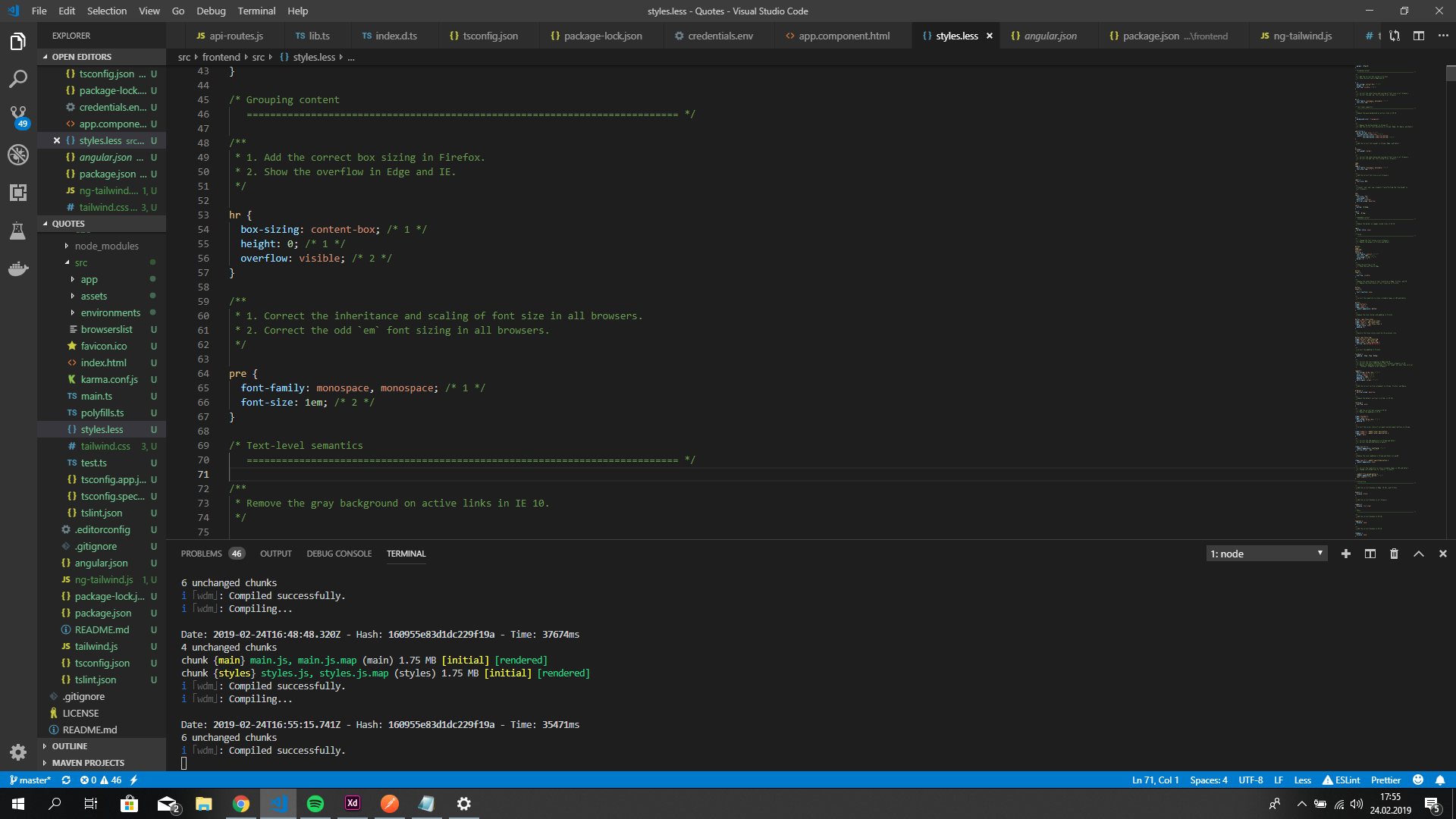Viewport: 1456px width, 819px height.
Task: Maximize the terminal panel size
Action: 1418,554
